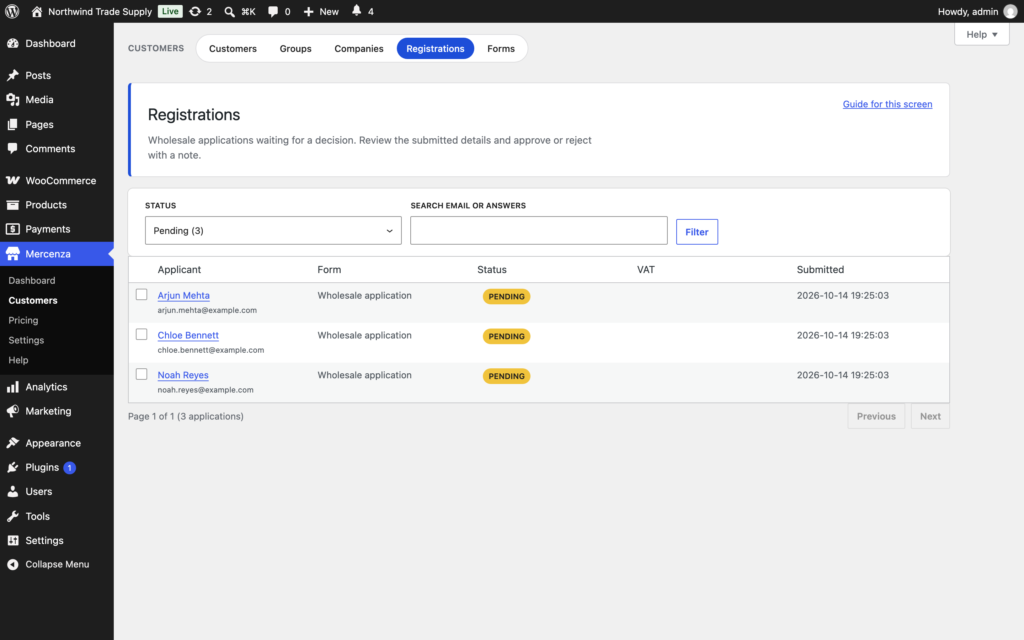This screenshot has width=1024, height=640.
Task: Click the Media icon in sidebar
Action: pos(12,99)
